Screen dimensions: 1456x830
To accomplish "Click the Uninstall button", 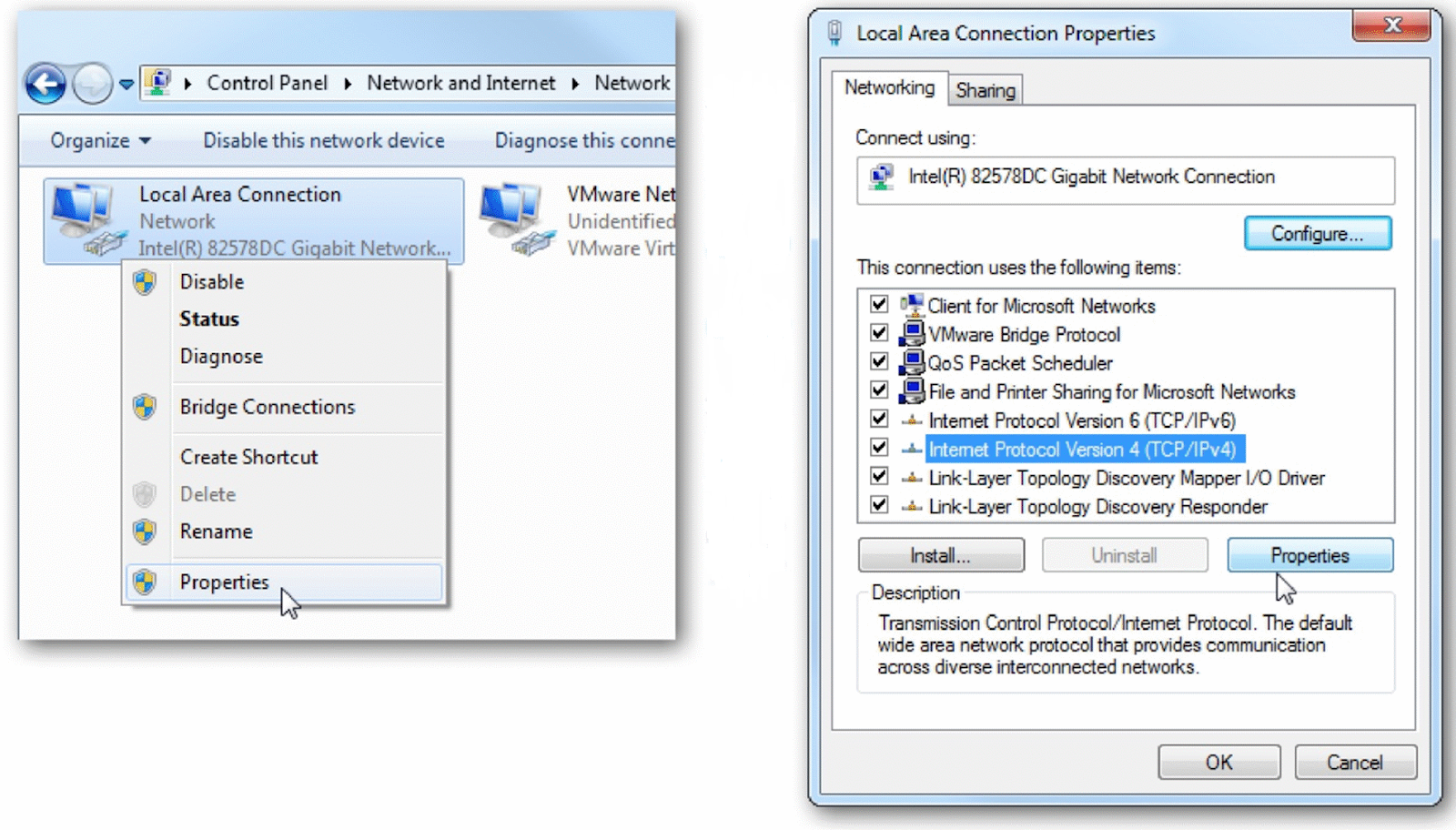I will 1125,555.
